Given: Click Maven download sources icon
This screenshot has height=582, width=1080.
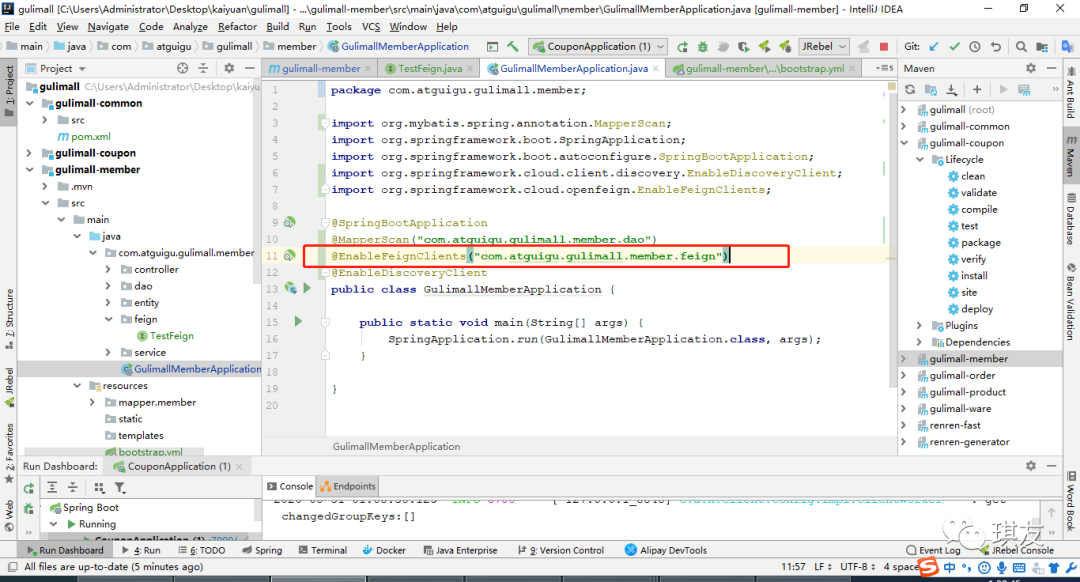Looking at the screenshot, I should pyautogui.click(x=951, y=90).
